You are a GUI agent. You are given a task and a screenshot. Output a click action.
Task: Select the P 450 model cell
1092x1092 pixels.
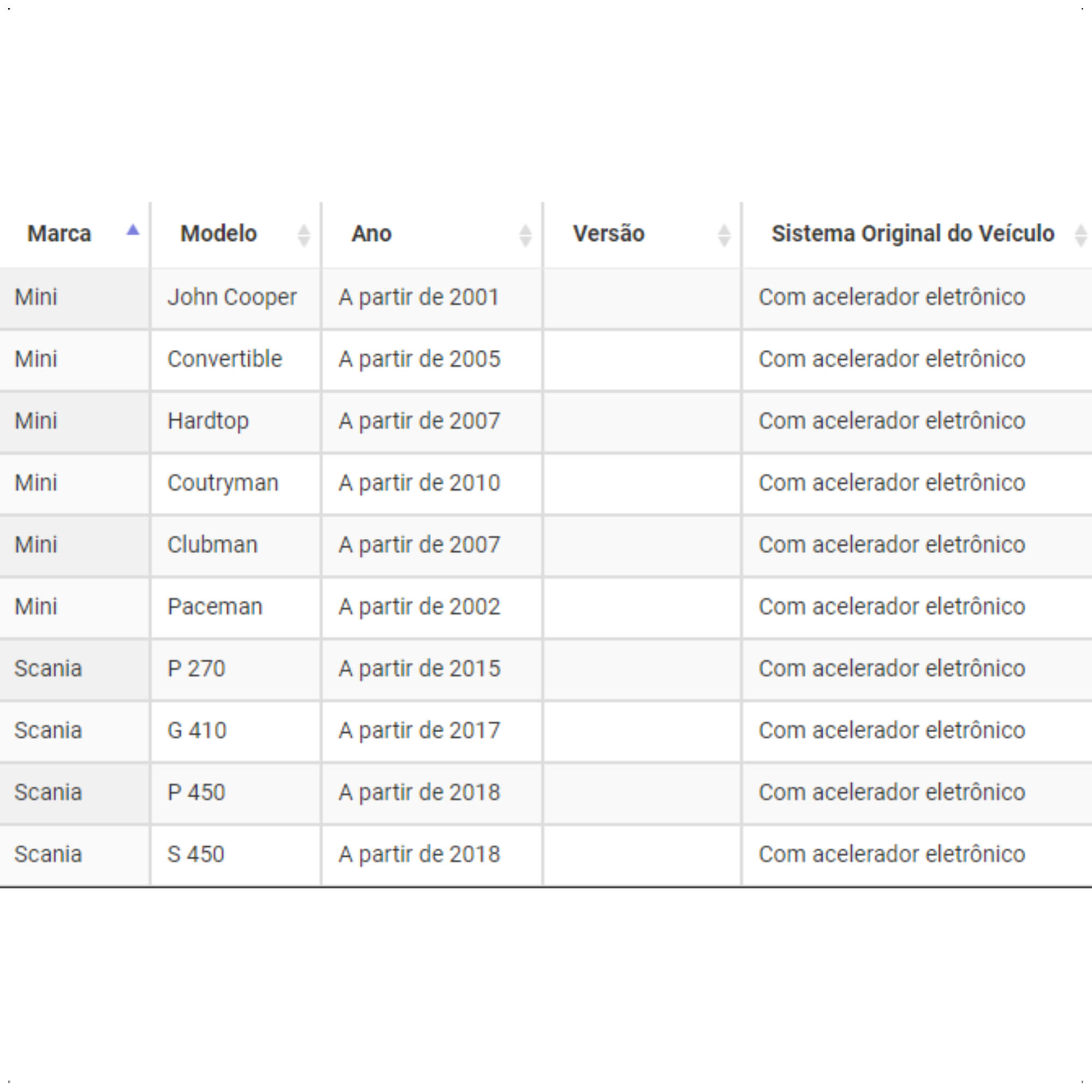(x=236, y=793)
